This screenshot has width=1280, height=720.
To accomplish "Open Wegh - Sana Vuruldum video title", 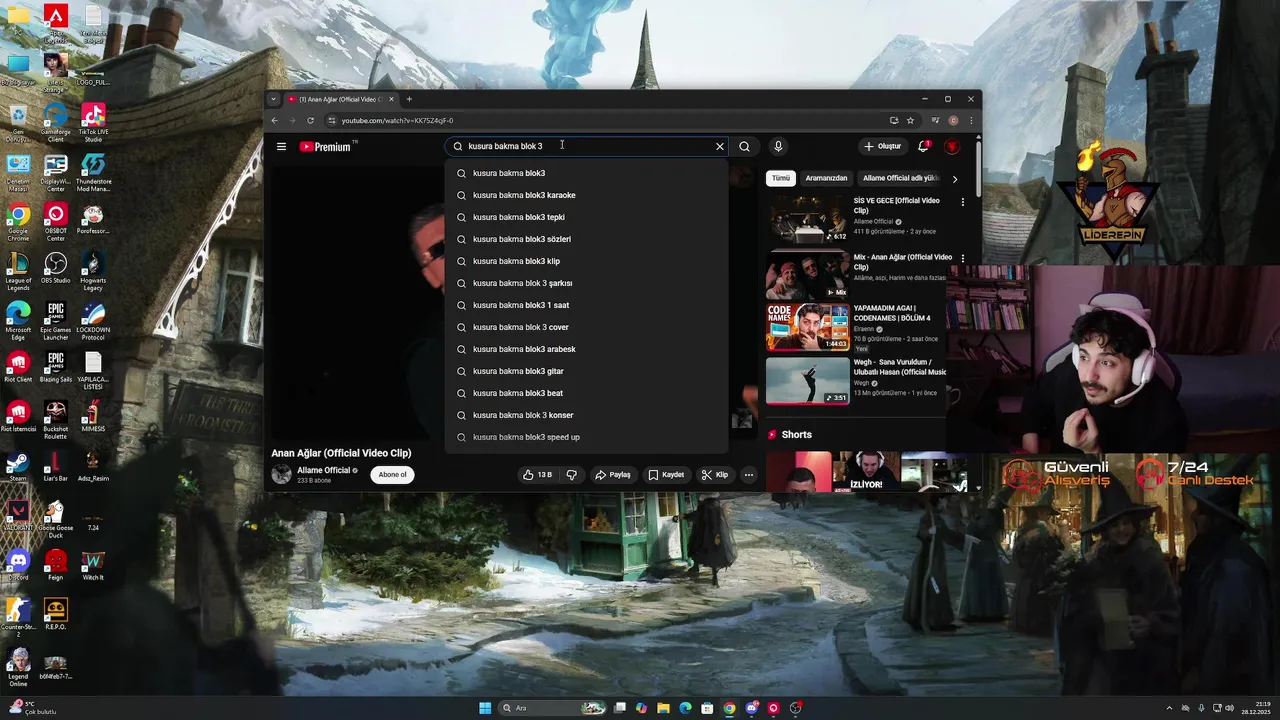I will [x=900, y=367].
